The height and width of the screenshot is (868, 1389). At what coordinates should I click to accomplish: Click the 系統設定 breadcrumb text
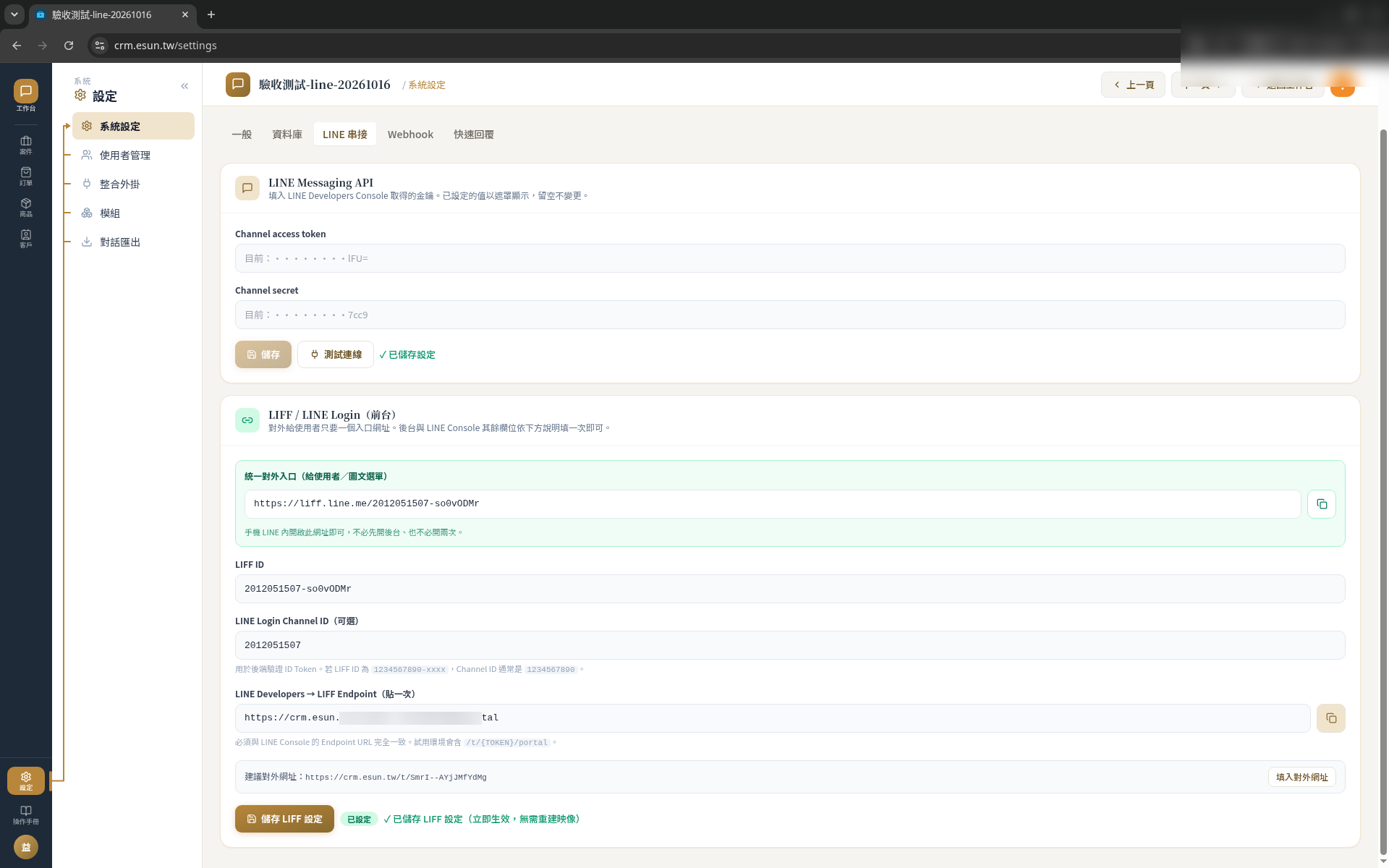(427, 85)
